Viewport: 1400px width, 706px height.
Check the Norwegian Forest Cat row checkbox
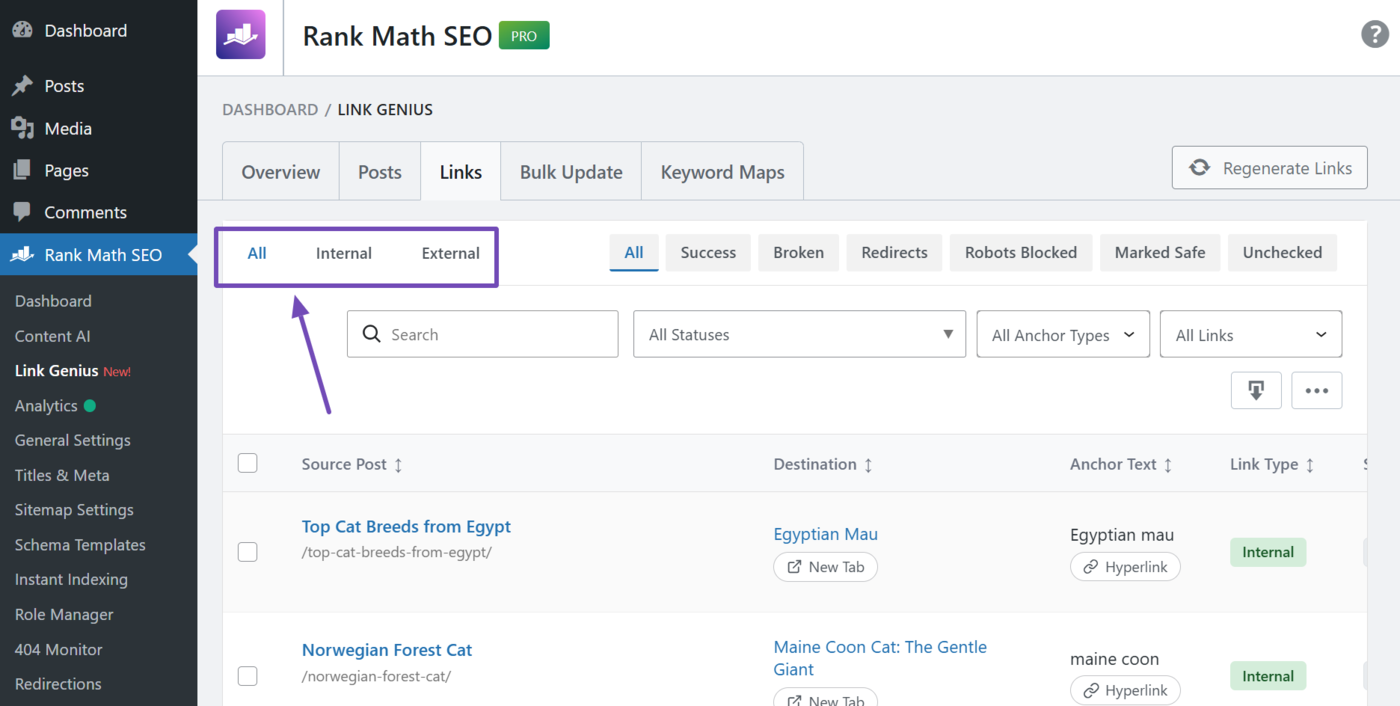coord(247,675)
